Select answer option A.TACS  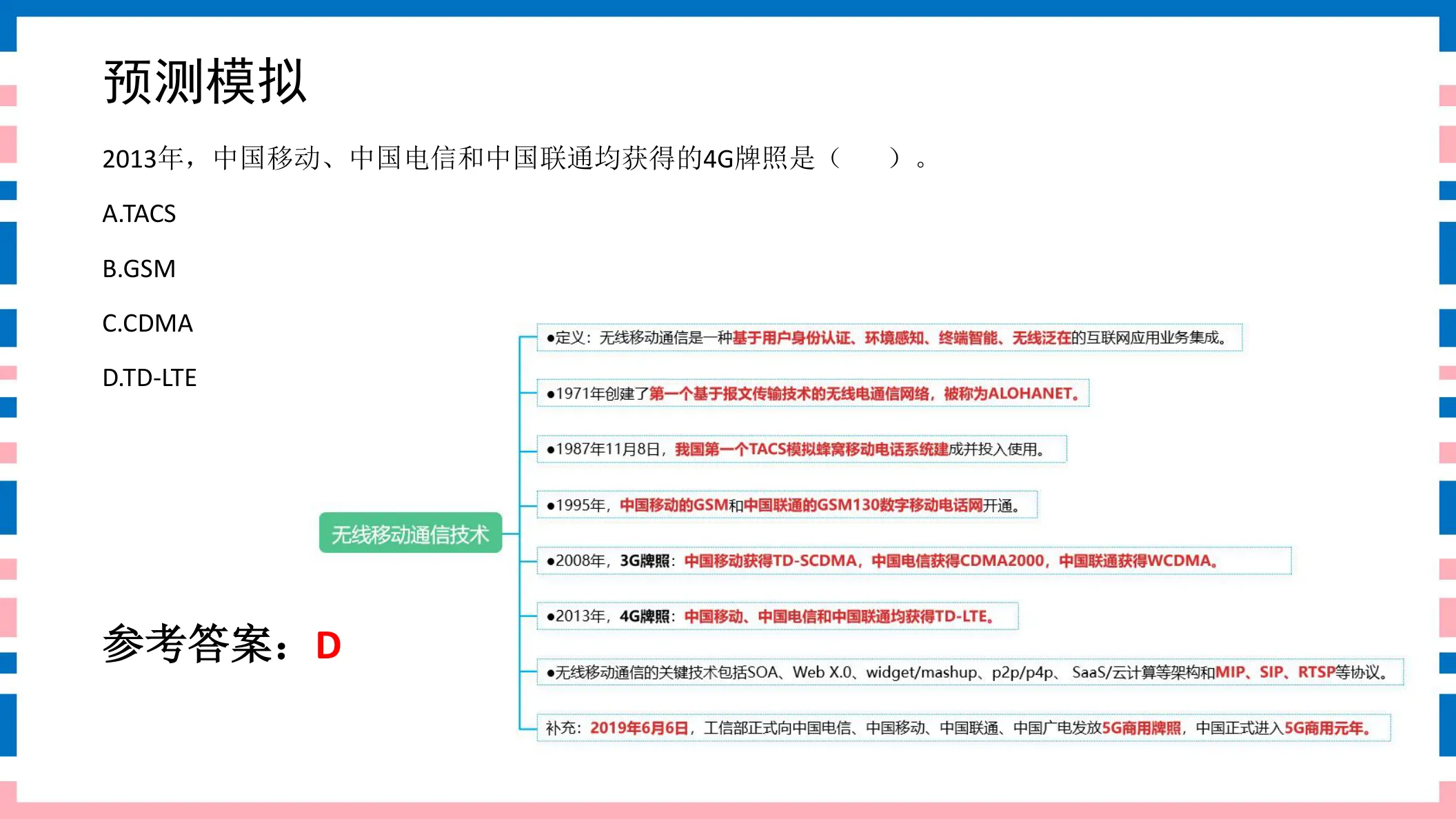click(139, 214)
